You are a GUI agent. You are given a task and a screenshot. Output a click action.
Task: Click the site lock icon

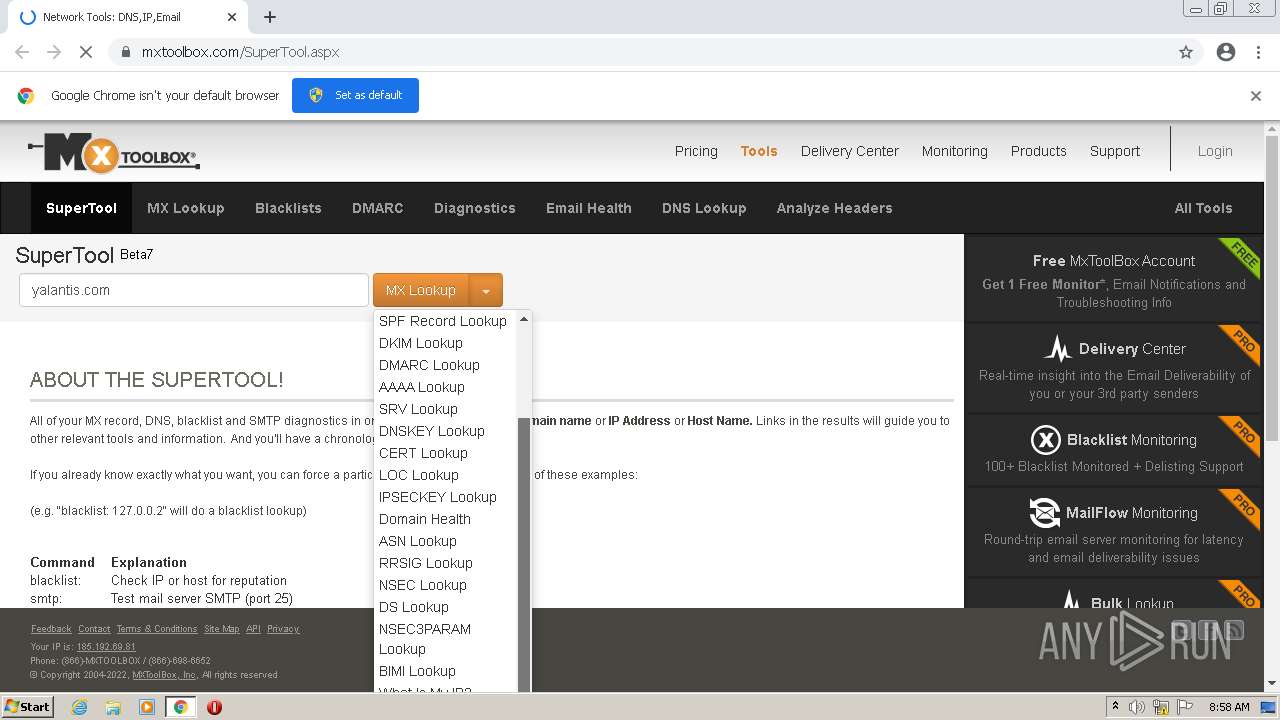(125, 52)
